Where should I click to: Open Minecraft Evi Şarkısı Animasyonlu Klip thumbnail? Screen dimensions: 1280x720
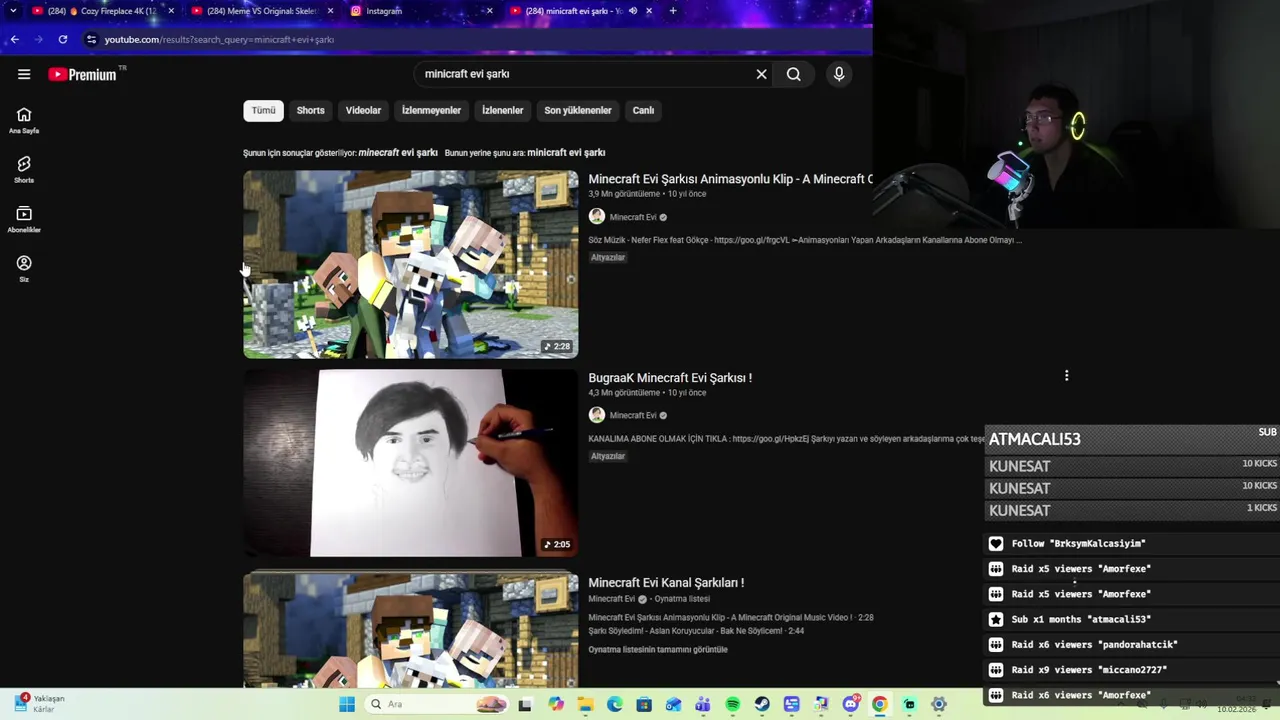pyautogui.click(x=410, y=264)
